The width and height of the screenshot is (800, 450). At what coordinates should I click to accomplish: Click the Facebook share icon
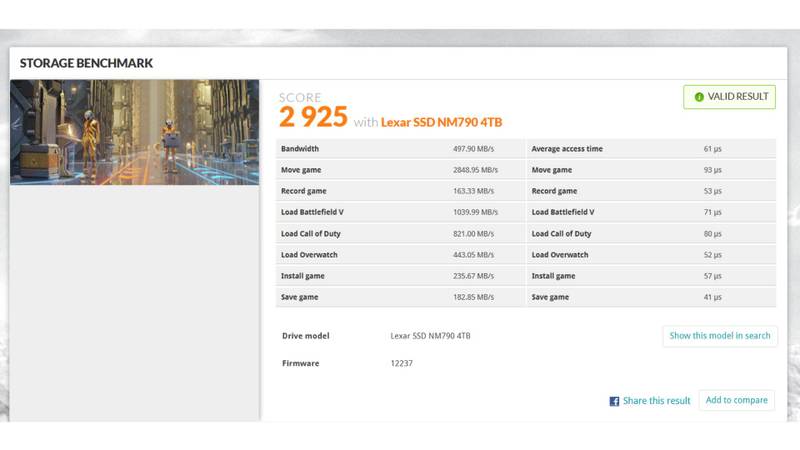614,402
